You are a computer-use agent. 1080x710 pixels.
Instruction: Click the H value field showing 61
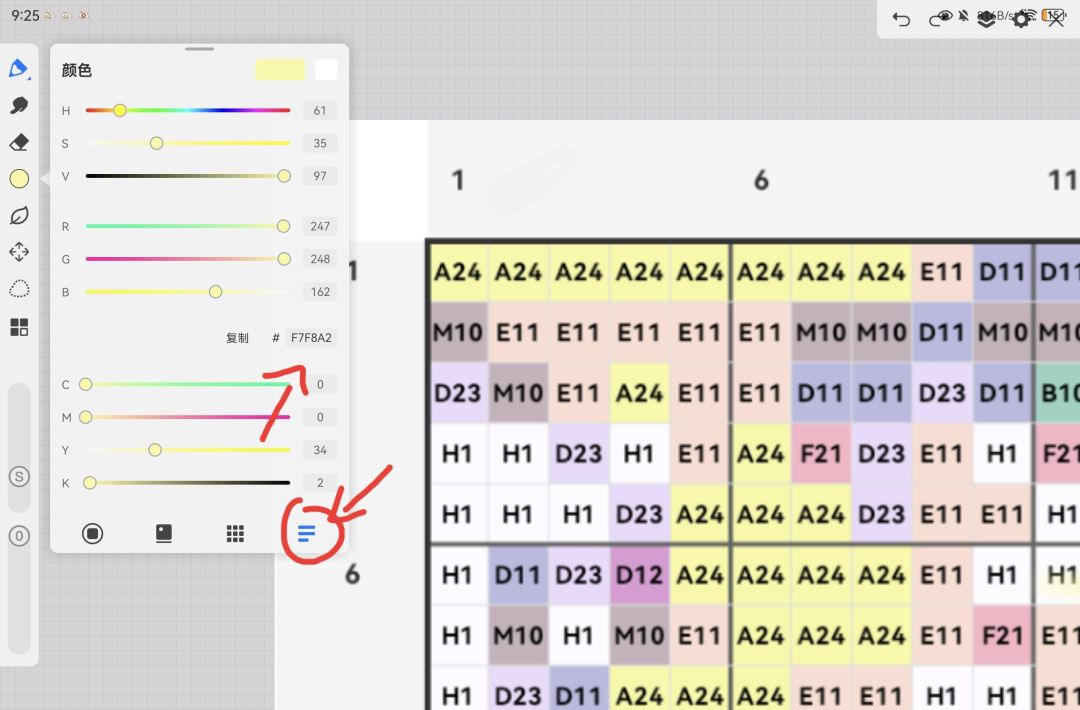(320, 110)
